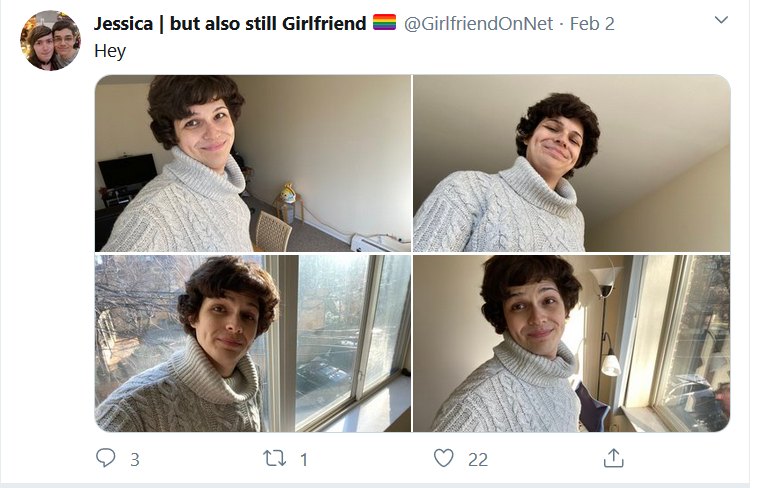Expand tweet options with the chevron arrow
Screen dimensions: 757x488
click(721, 20)
